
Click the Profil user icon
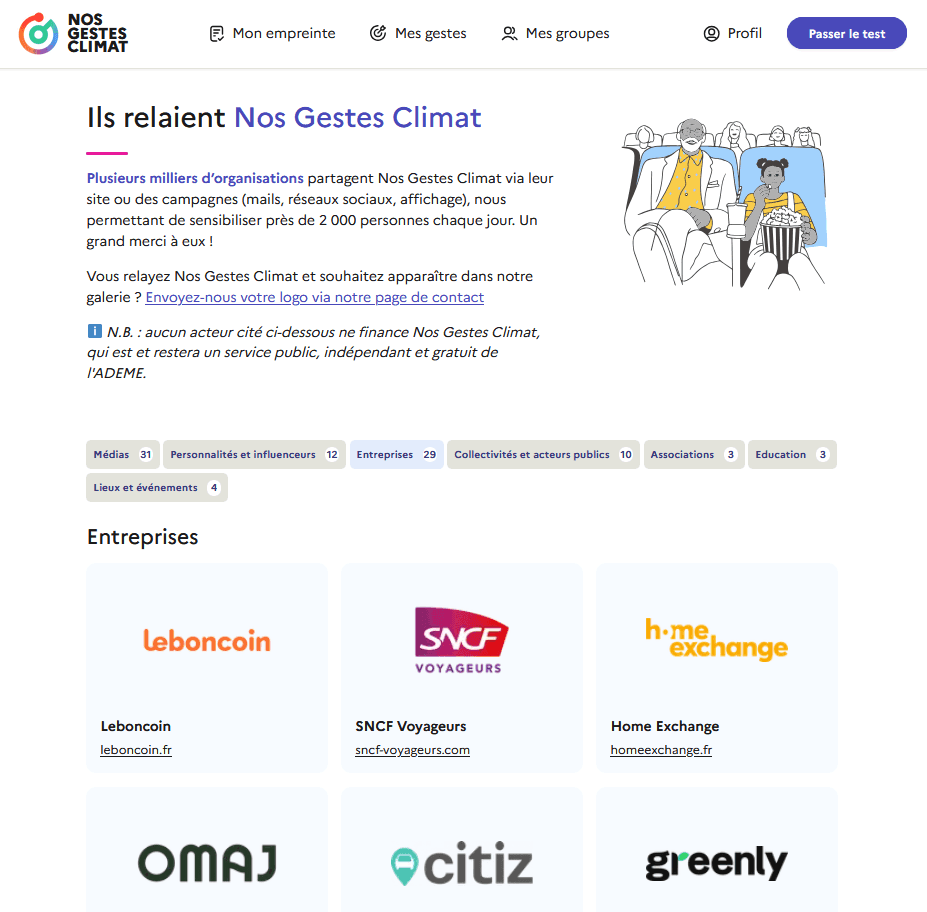[711, 34]
